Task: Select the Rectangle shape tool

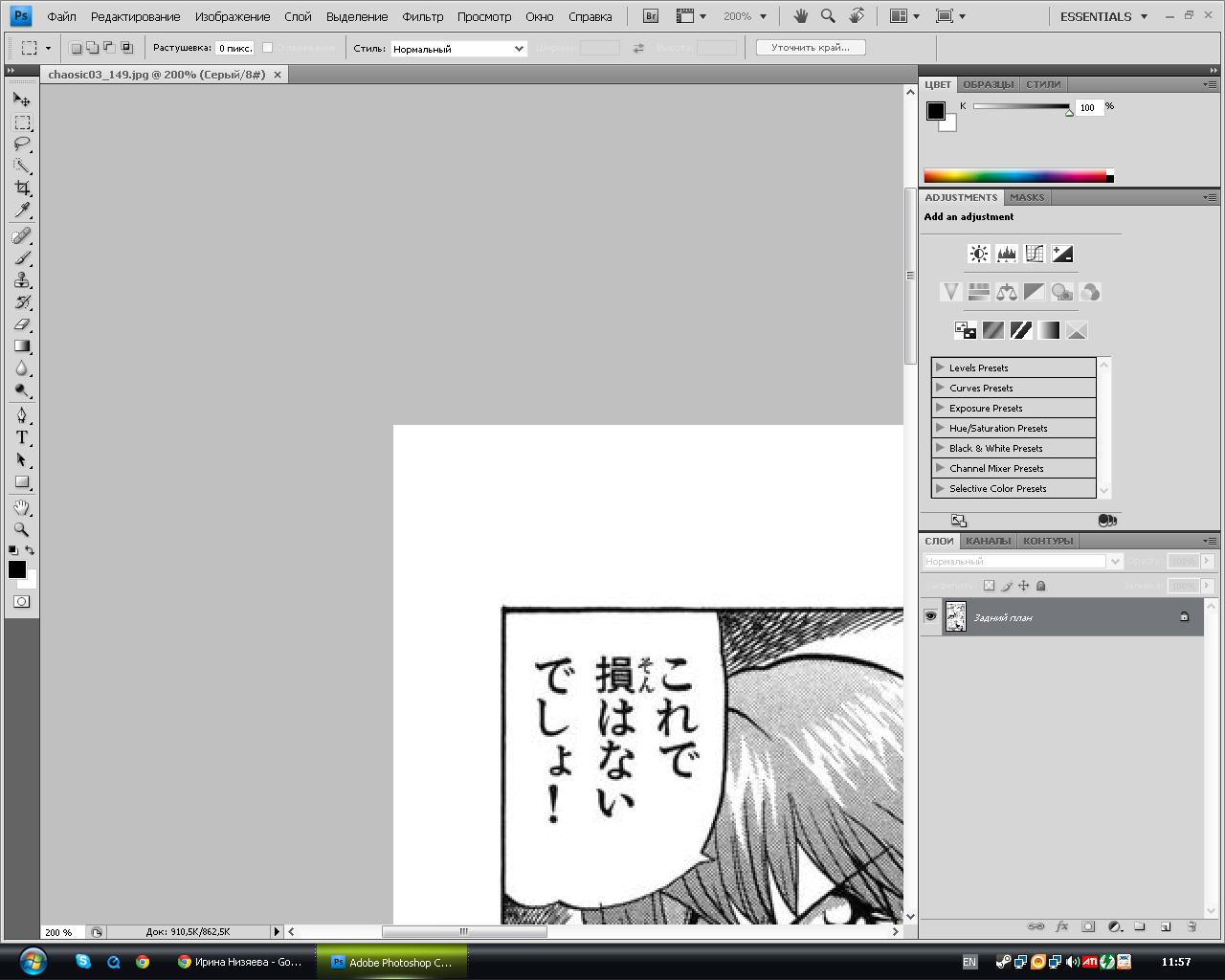Action: click(x=22, y=482)
